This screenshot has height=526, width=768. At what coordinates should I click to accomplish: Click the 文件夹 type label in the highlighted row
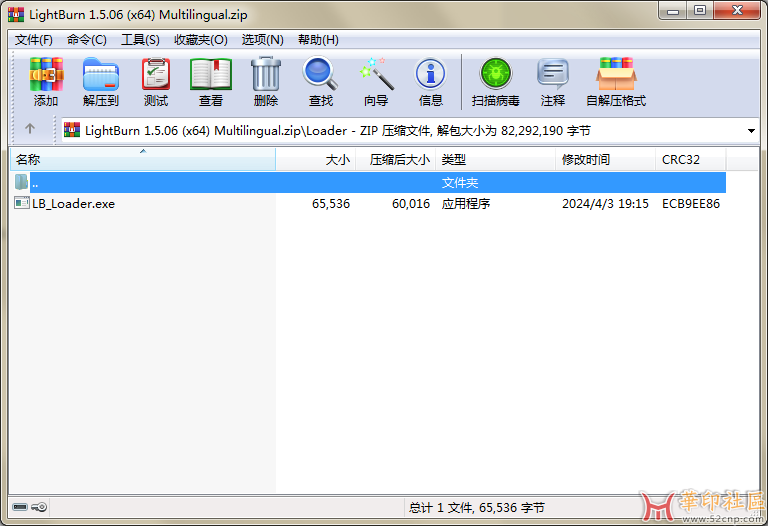[460, 183]
